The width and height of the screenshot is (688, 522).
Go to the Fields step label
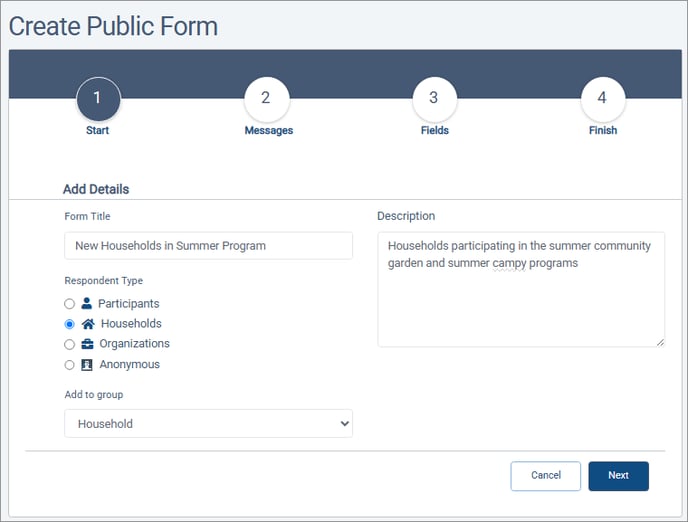point(434,130)
